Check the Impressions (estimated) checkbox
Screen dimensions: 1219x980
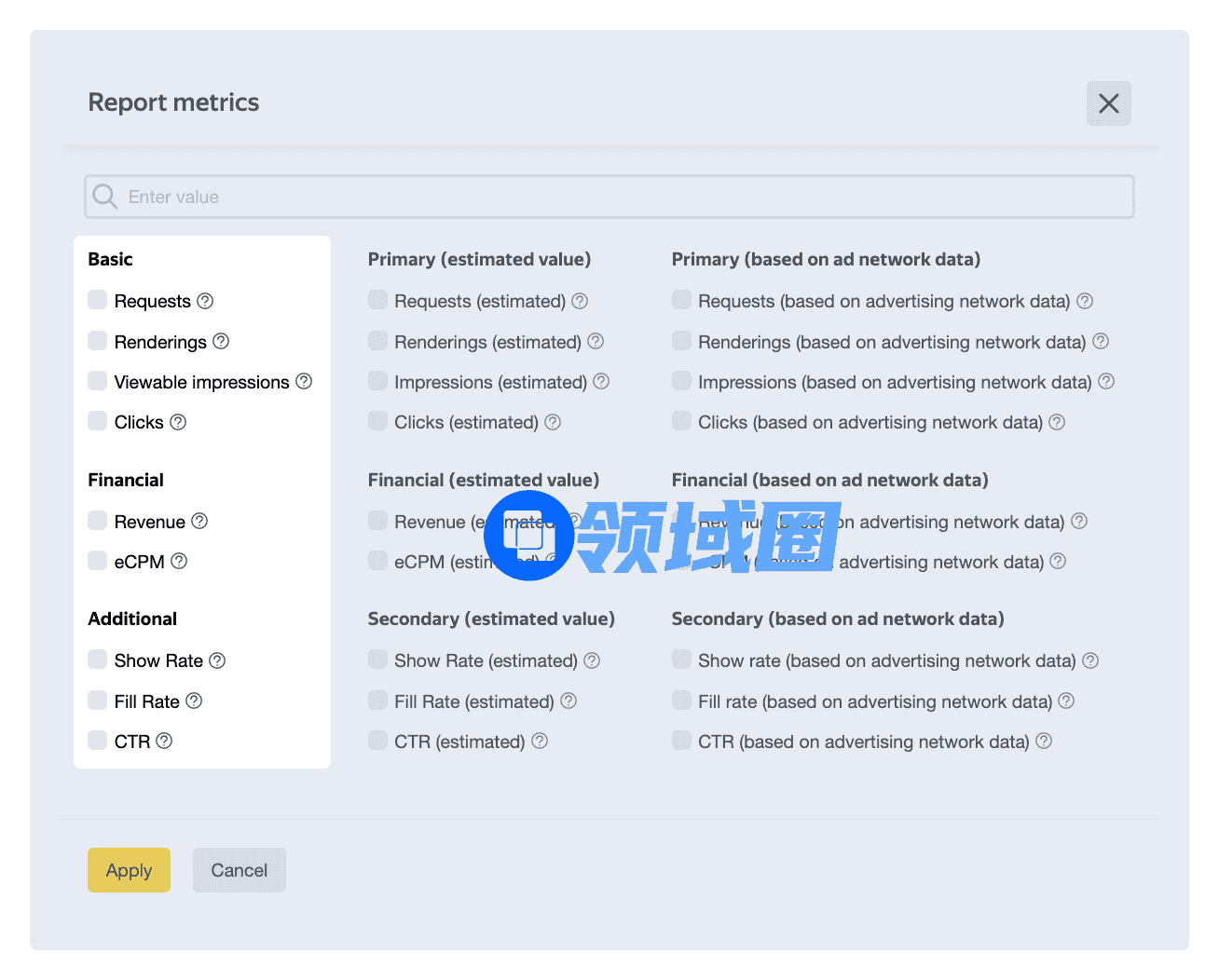(377, 381)
